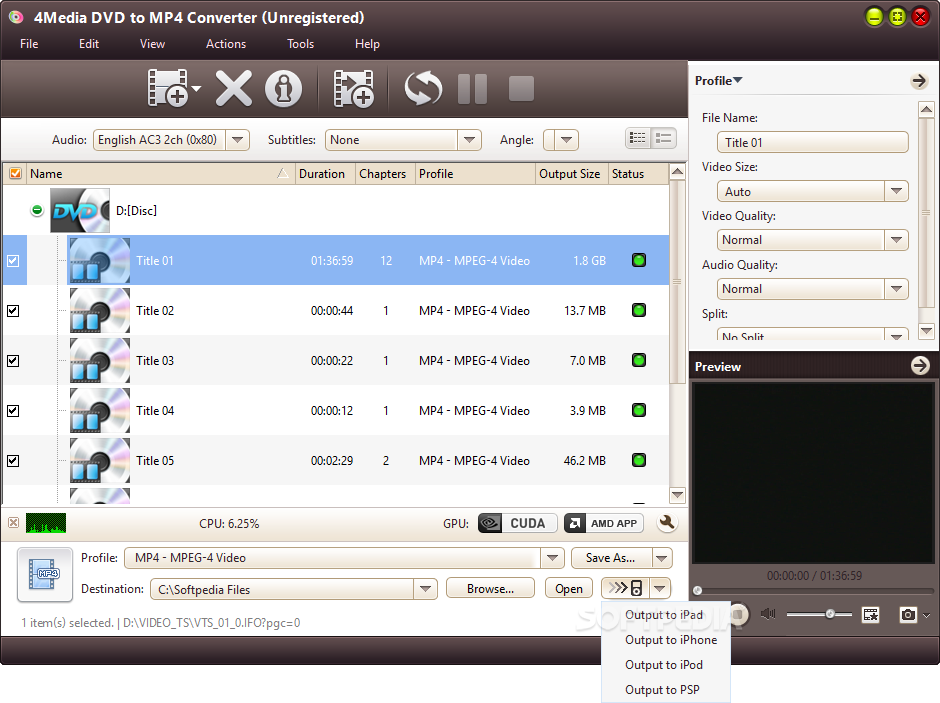The height and width of the screenshot is (703, 940).
Task: Click the preview seek bar handle
Action: tap(697, 591)
